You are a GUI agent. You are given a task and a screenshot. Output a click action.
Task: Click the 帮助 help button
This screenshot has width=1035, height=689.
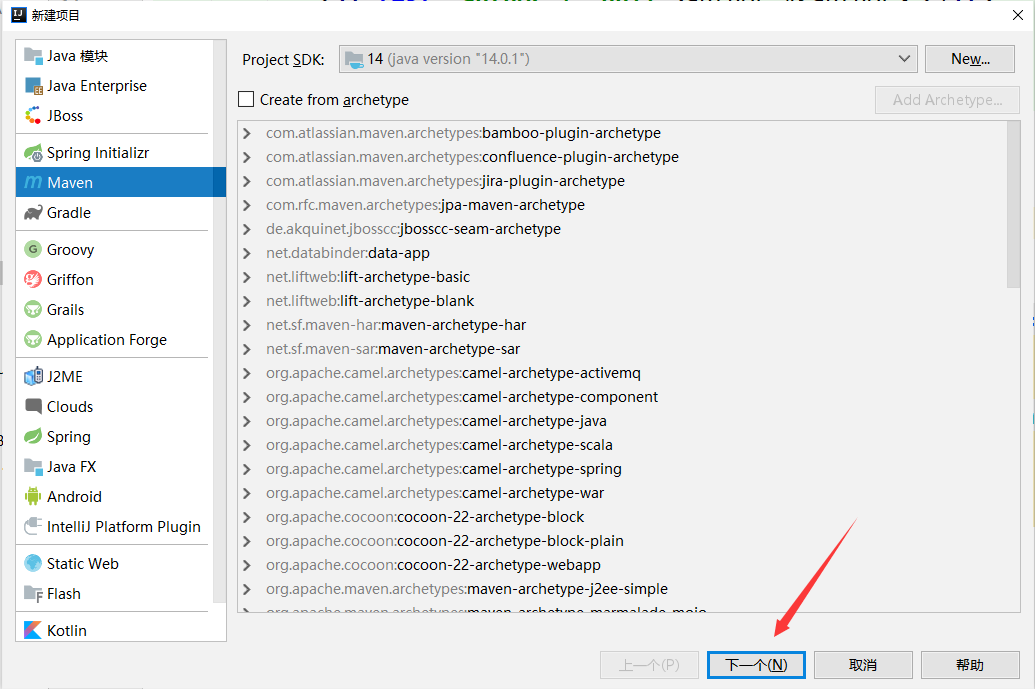pos(970,665)
